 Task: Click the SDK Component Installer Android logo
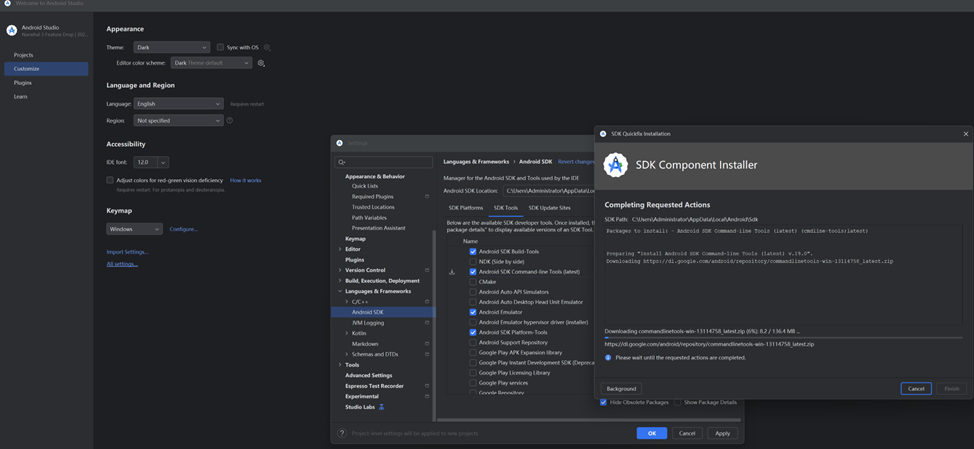click(616, 165)
